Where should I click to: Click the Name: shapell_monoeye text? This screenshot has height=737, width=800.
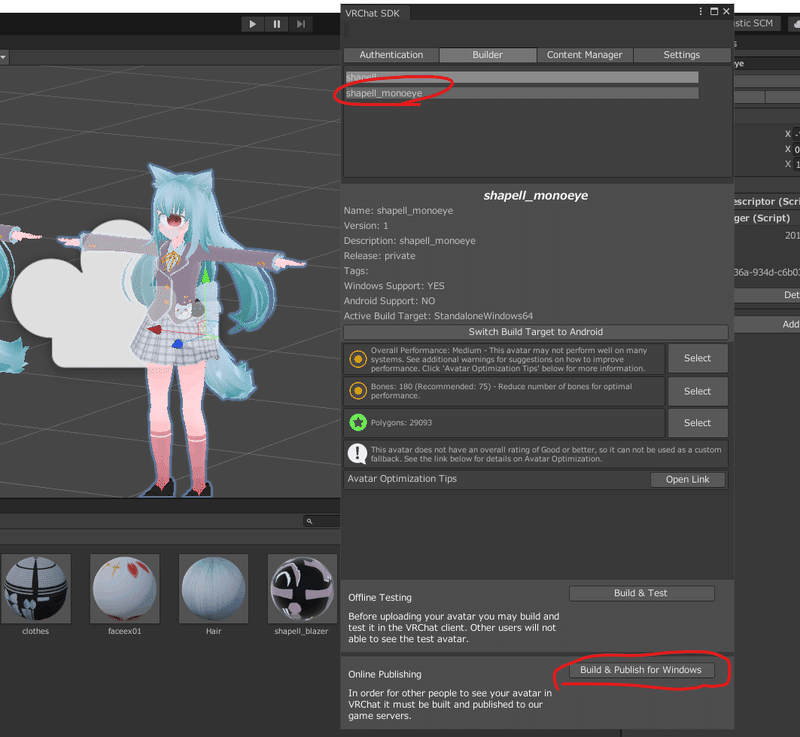coord(398,211)
